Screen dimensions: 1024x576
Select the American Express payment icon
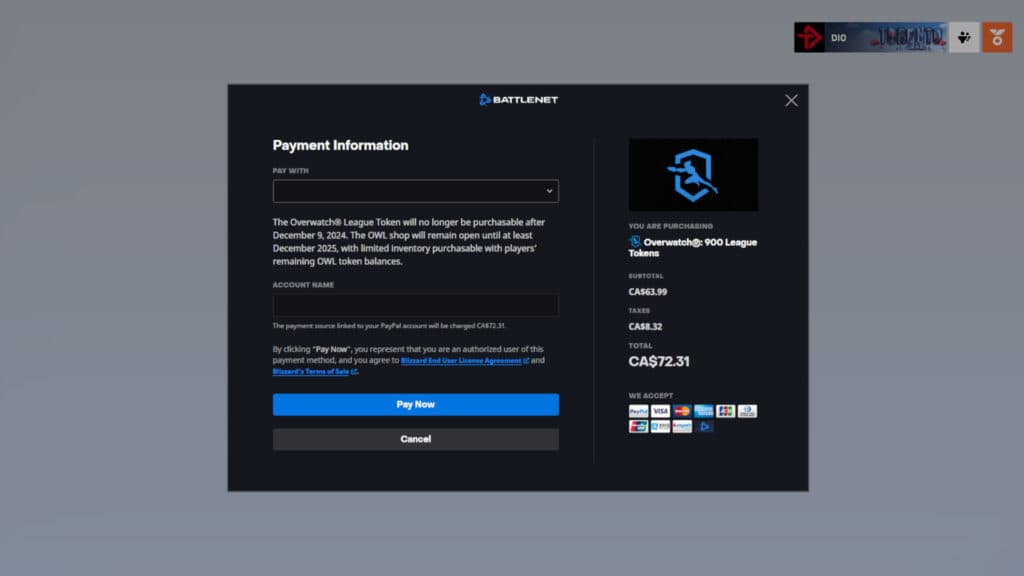(x=703, y=411)
